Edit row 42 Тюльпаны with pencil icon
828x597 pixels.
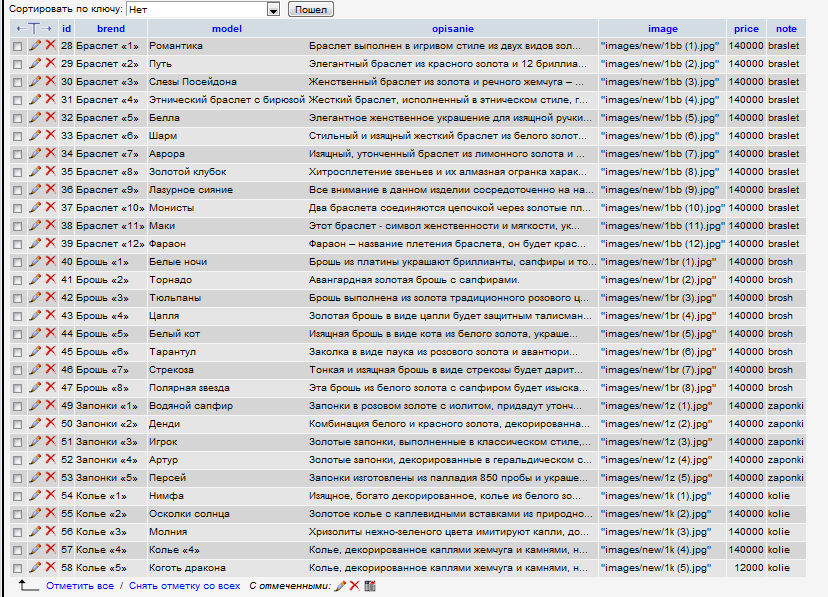coord(35,297)
